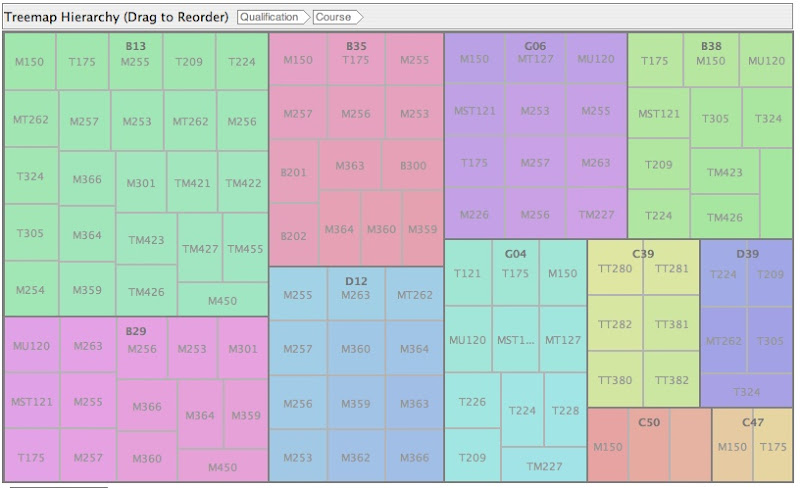Click the T228 cell in G04
Viewport: 800px width, 488px height.
(565, 410)
